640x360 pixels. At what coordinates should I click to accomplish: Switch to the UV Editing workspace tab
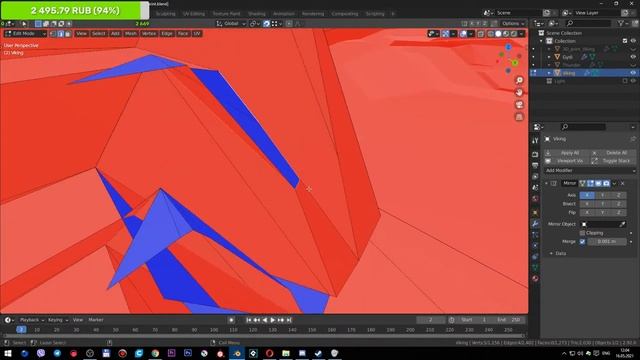tap(194, 13)
